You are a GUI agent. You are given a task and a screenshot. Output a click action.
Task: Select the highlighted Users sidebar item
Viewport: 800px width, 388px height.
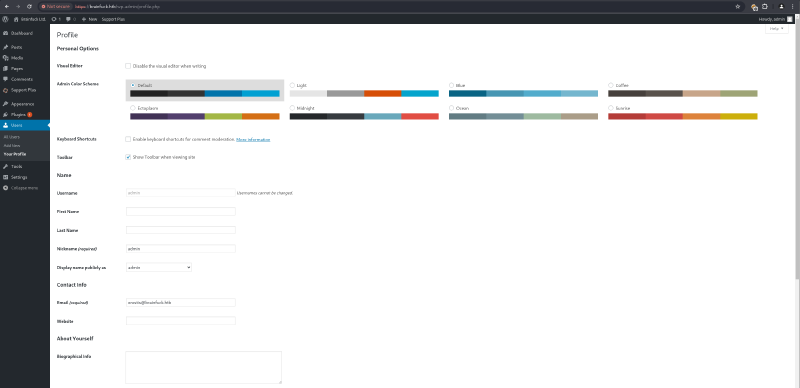pos(24,125)
